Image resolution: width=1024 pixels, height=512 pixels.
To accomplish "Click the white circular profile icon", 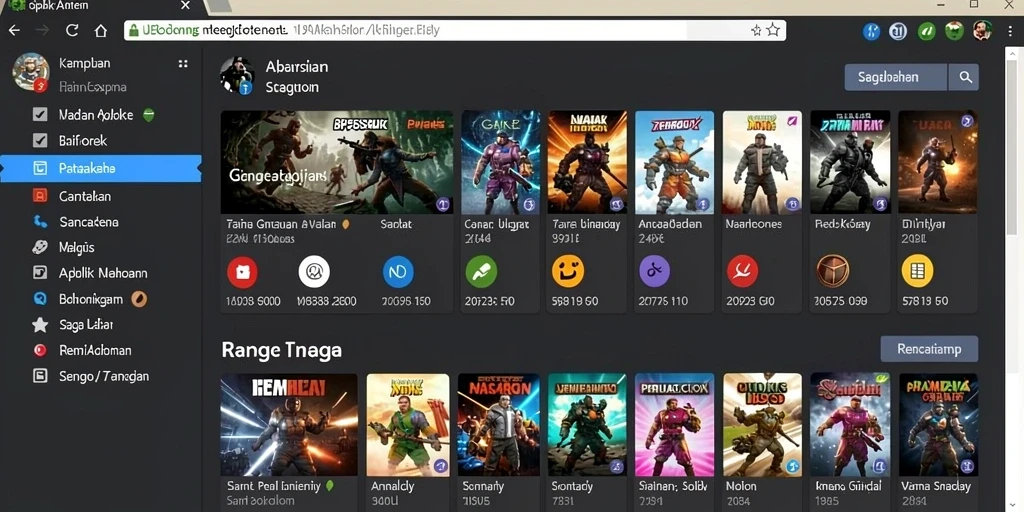I will 314,272.
